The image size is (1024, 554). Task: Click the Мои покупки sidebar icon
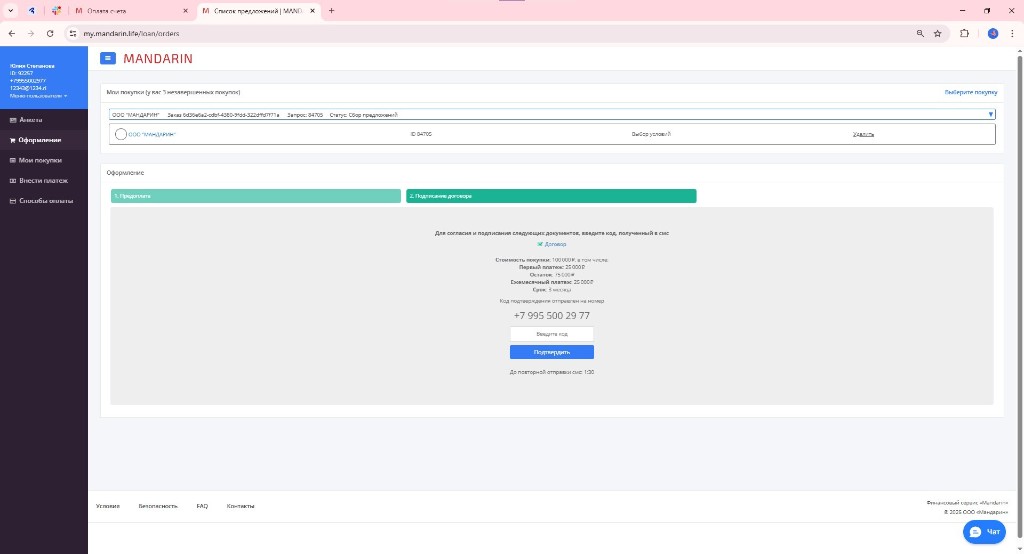pos(13,160)
